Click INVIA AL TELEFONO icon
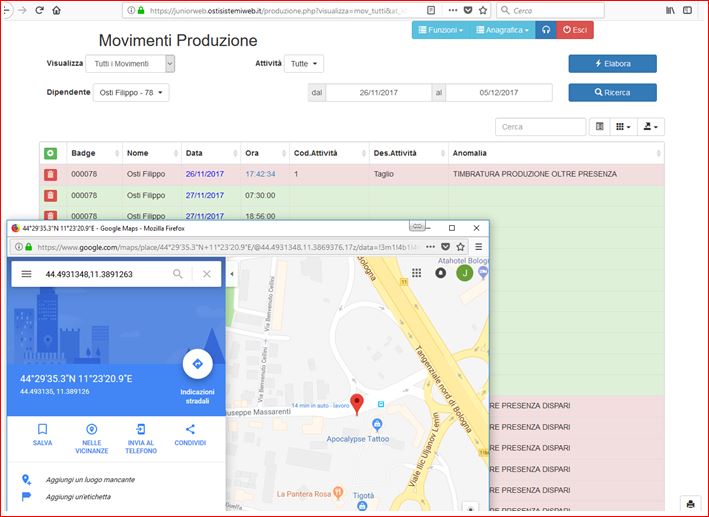Image resolution: width=709 pixels, height=517 pixels. tap(141, 429)
